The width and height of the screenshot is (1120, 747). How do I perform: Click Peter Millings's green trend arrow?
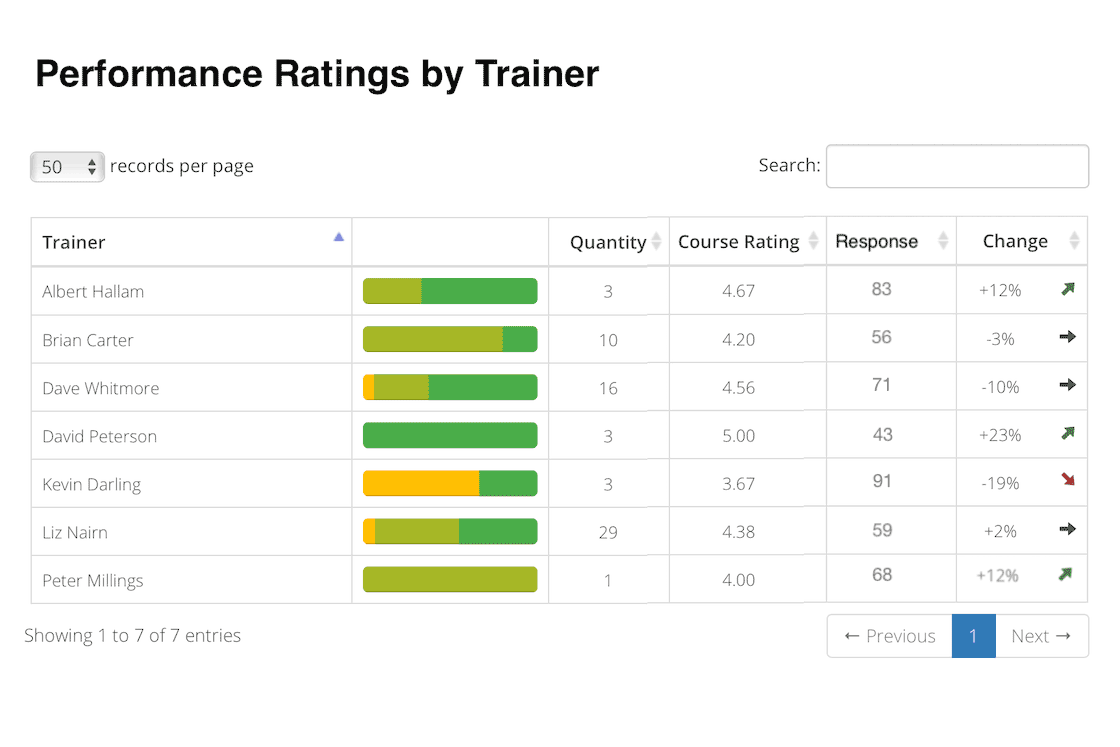[x=1068, y=577]
